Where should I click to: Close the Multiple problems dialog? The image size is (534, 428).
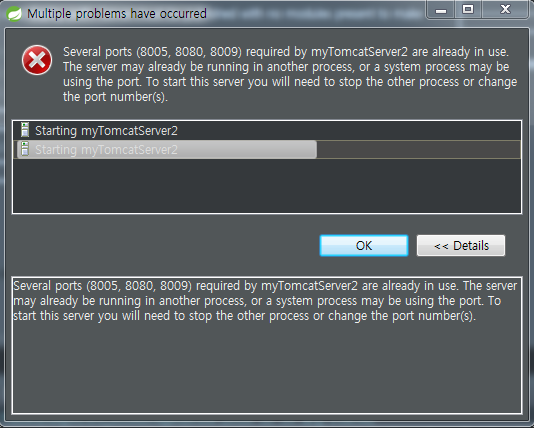505,9
